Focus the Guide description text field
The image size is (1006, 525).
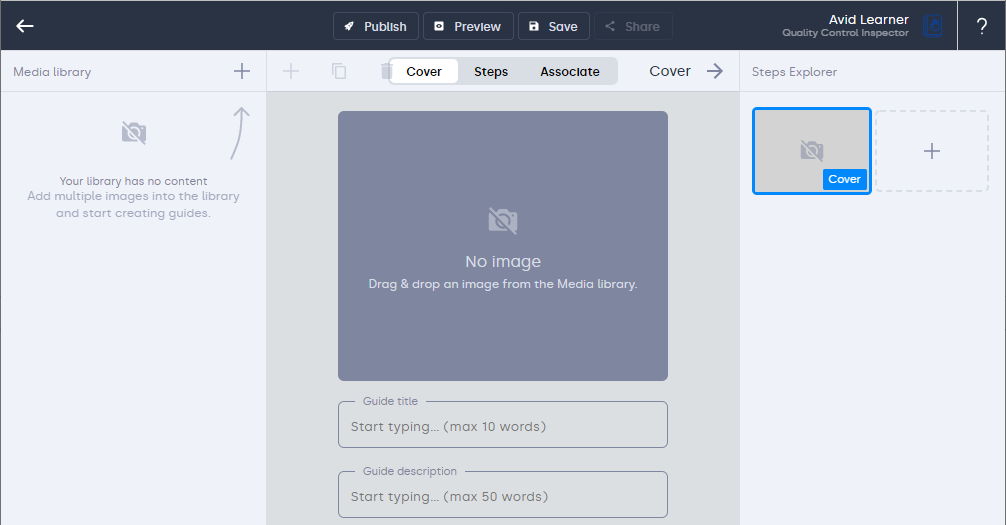pos(502,497)
